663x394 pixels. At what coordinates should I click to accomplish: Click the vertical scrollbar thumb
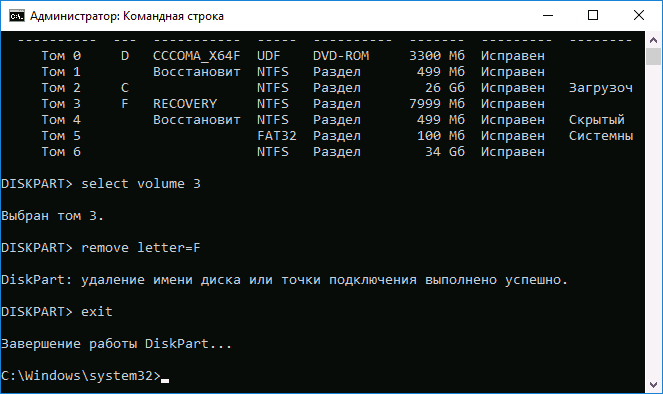653,57
